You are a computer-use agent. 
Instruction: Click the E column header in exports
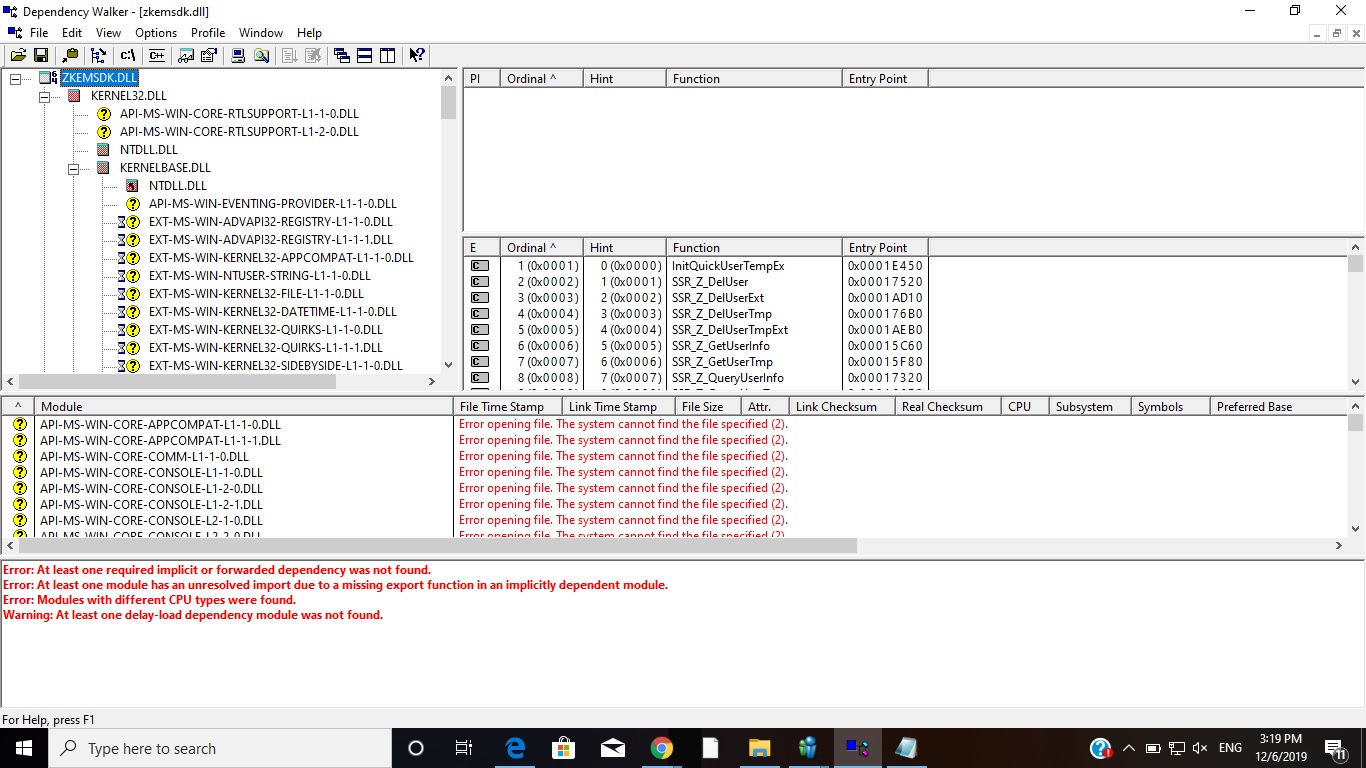pyautogui.click(x=482, y=247)
